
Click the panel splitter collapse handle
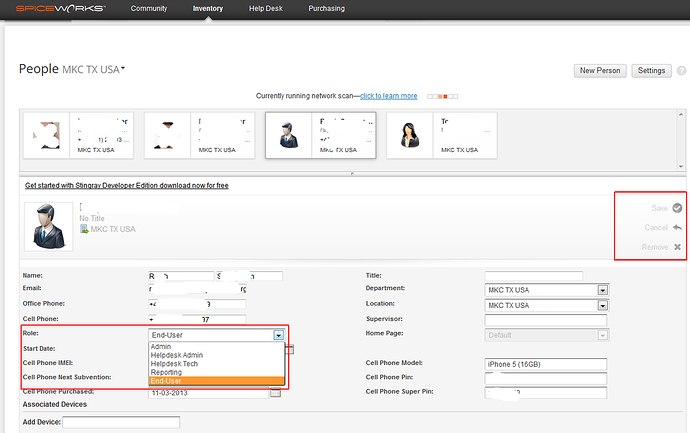click(352, 174)
